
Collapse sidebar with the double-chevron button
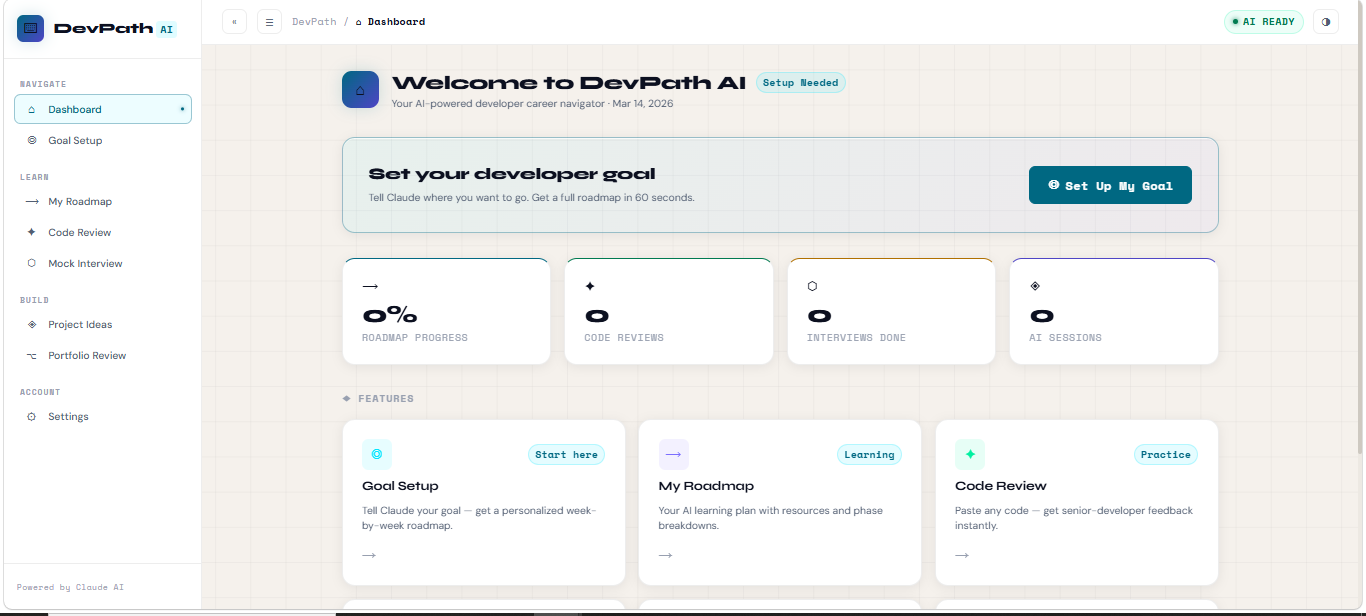coord(234,21)
